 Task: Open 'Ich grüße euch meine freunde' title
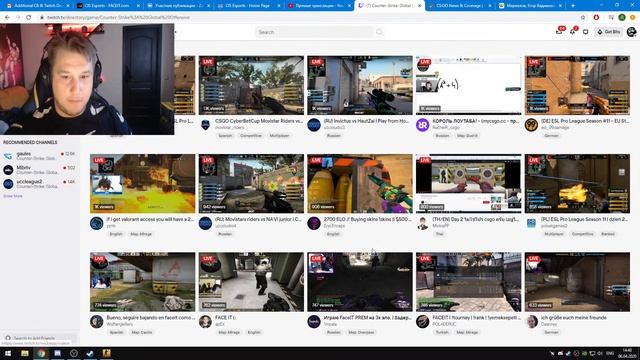573,318
